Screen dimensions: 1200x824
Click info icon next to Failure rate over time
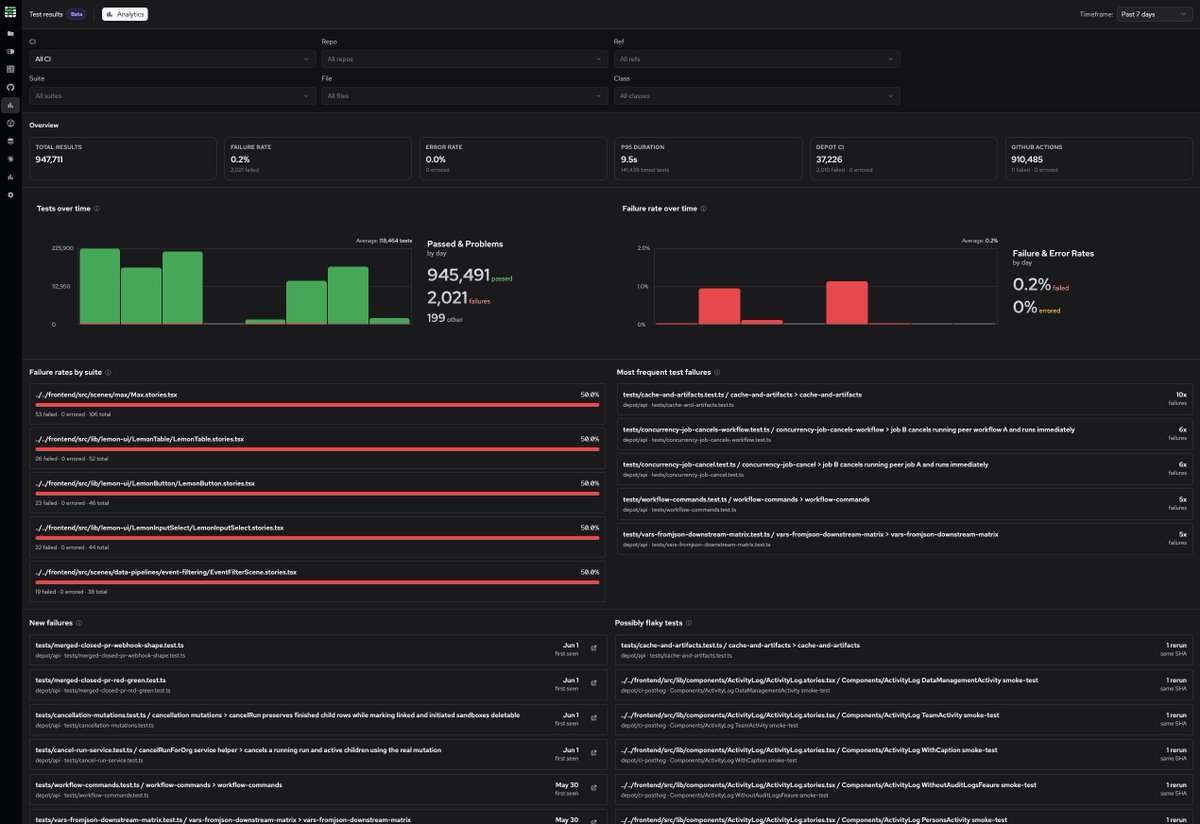[x=704, y=209]
